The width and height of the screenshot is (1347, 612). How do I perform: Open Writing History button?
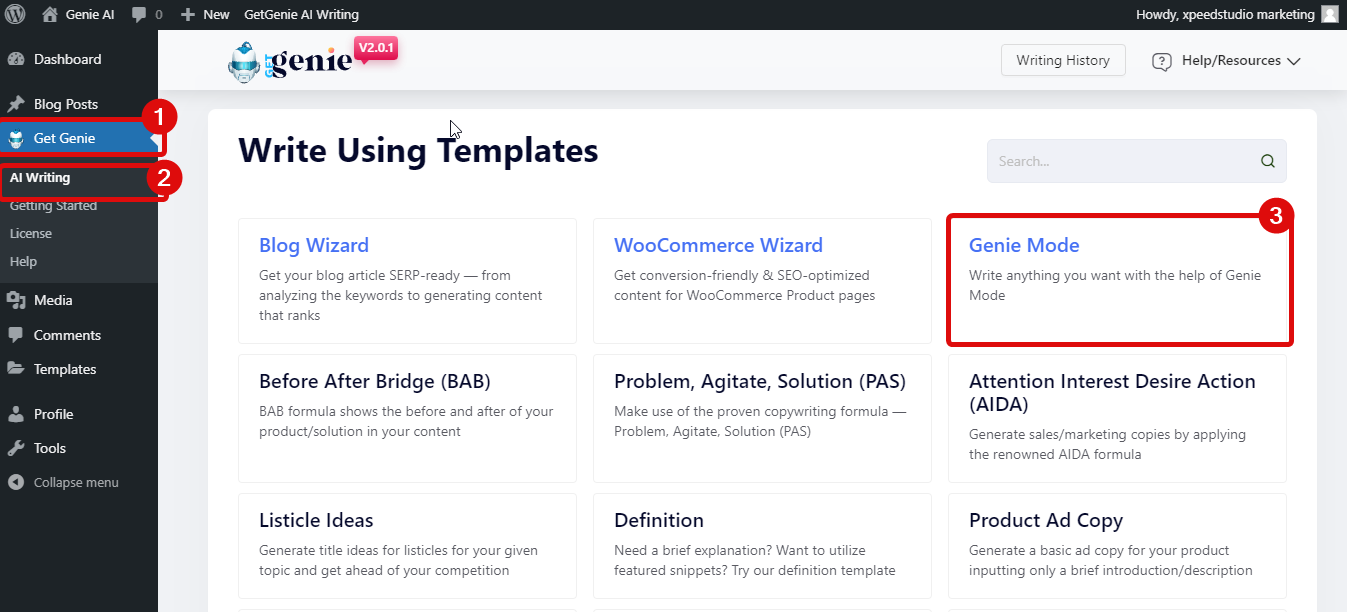pos(1063,60)
